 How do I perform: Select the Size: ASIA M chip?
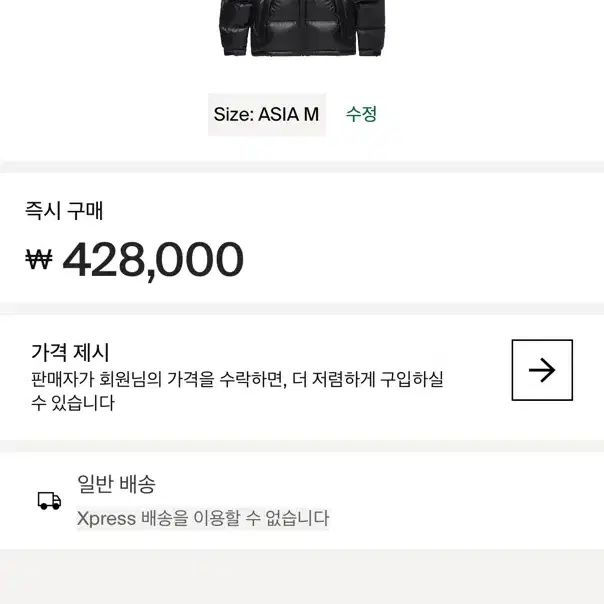tap(267, 114)
